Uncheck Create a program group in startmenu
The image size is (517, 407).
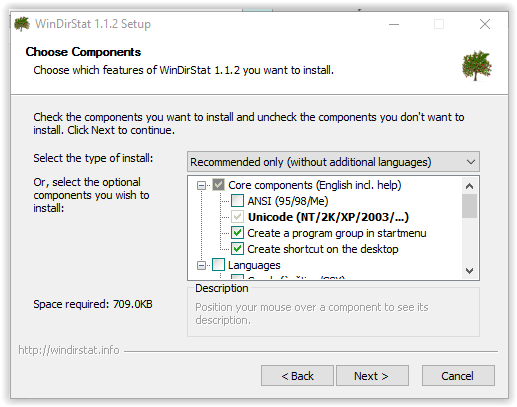coord(237,233)
